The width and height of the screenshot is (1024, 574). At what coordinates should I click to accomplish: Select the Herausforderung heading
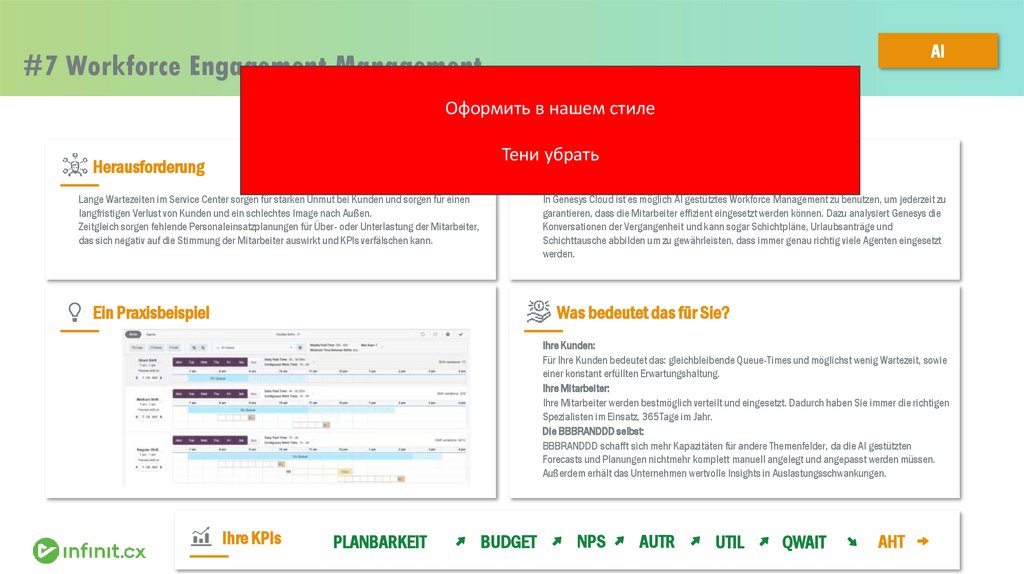pyautogui.click(x=149, y=167)
